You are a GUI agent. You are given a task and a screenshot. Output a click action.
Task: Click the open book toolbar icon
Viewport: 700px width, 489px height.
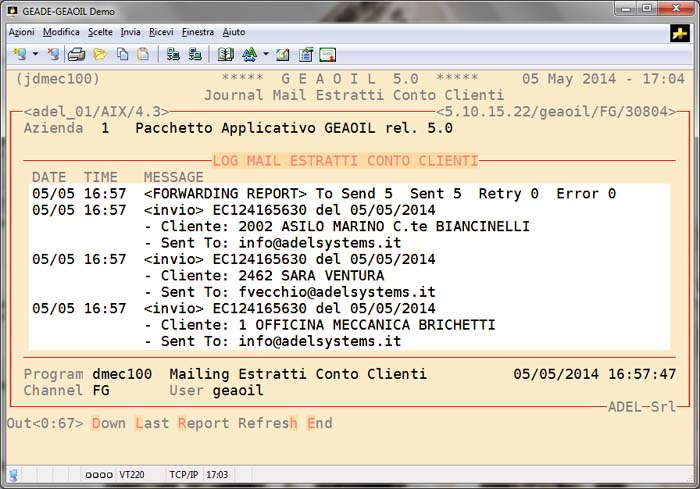(x=225, y=54)
